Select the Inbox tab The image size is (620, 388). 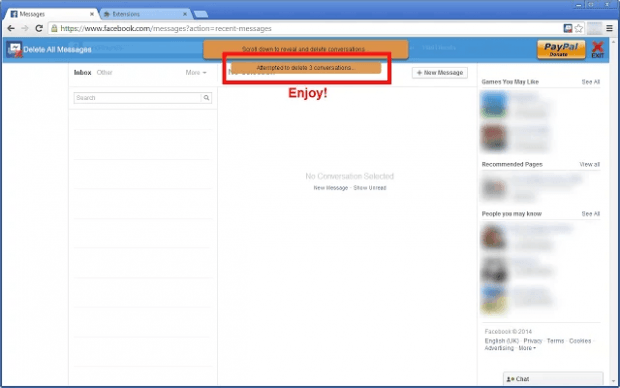click(83, 72)
